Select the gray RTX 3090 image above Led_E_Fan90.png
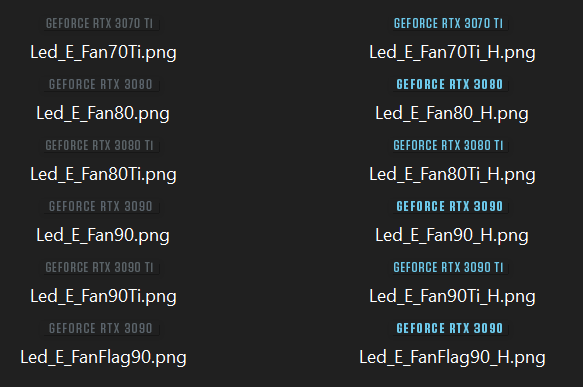Image resolution: width=583 pixels, height=387 pixels. click(100, 206)
